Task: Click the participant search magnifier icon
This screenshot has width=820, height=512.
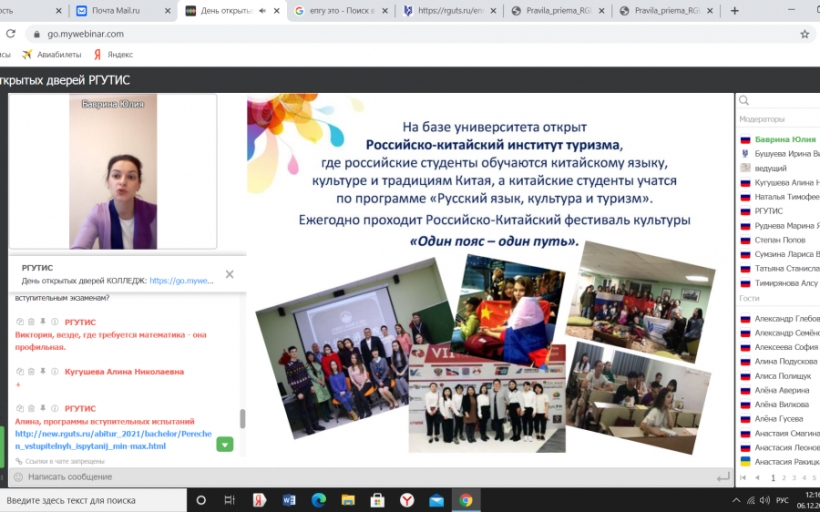Action: coord(744,100)
